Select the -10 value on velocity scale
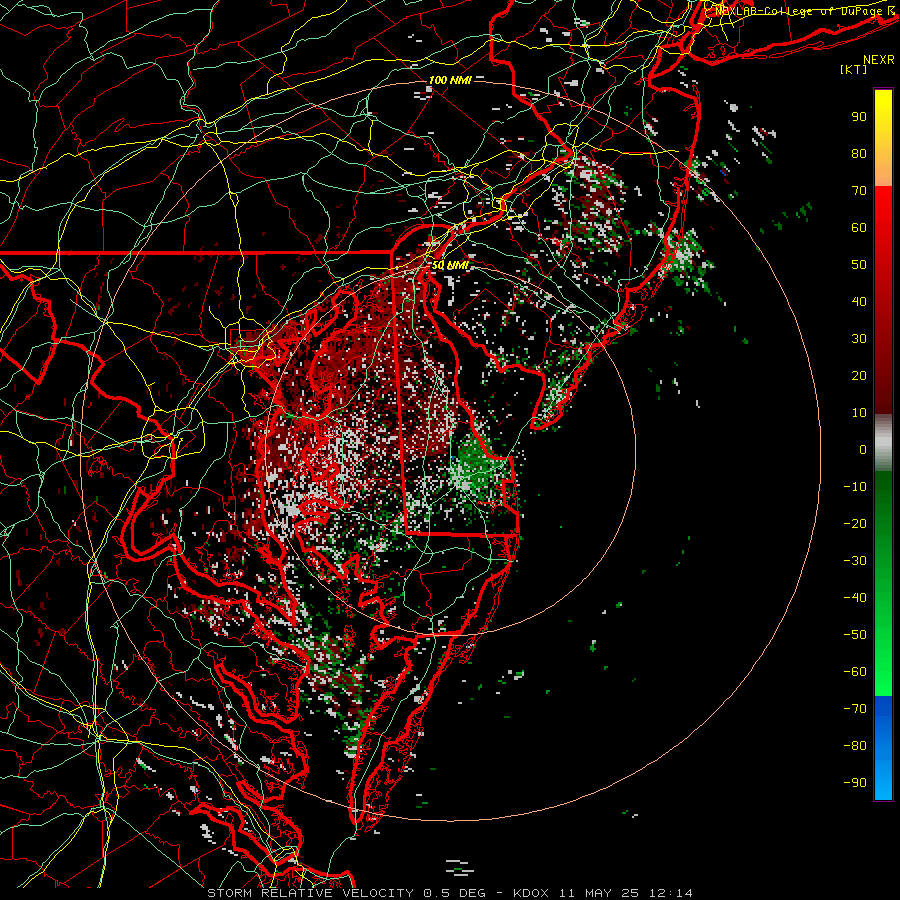Viewport: 900px width, 900px height. click(x=855, y=487)
